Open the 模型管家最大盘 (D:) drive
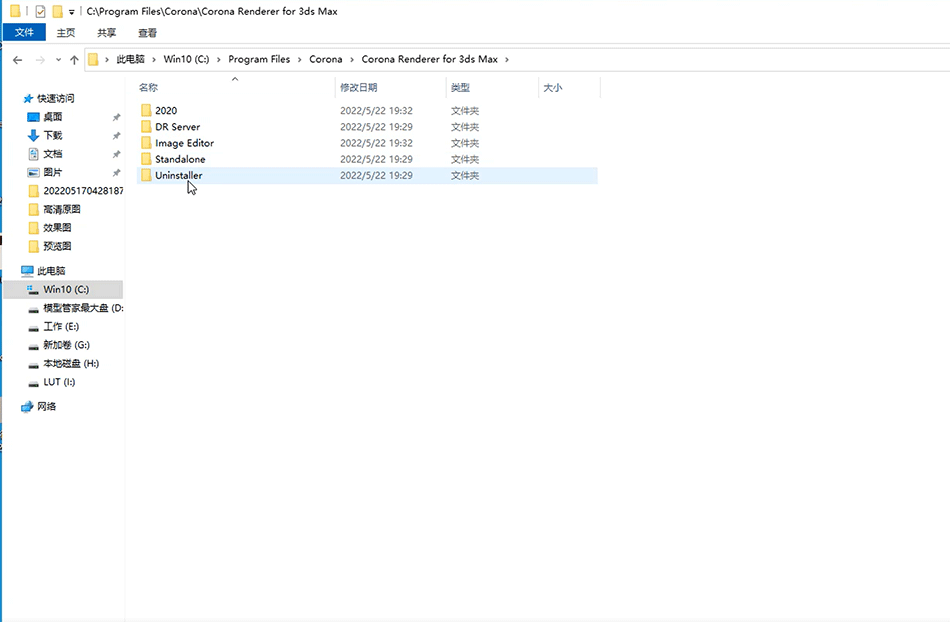Viewport: 950px width, 622px height. 83,308
